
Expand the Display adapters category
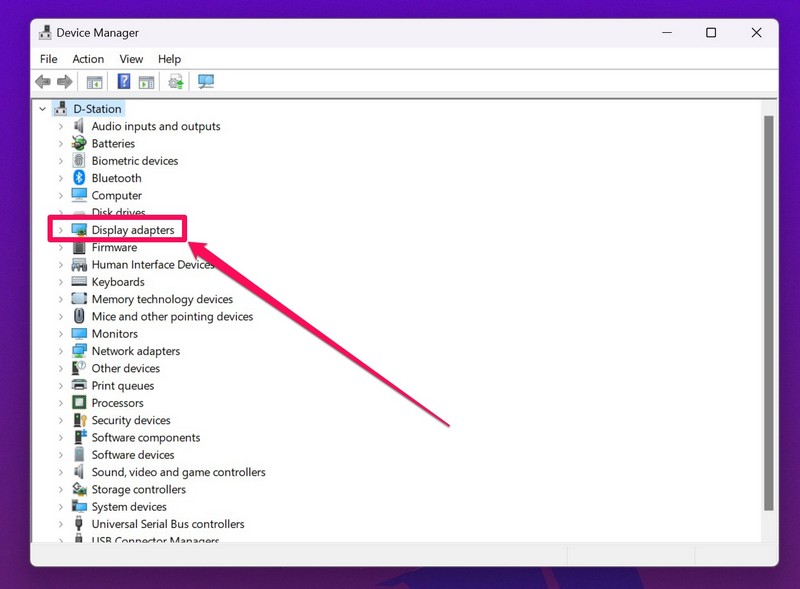[x=60, y=230]
